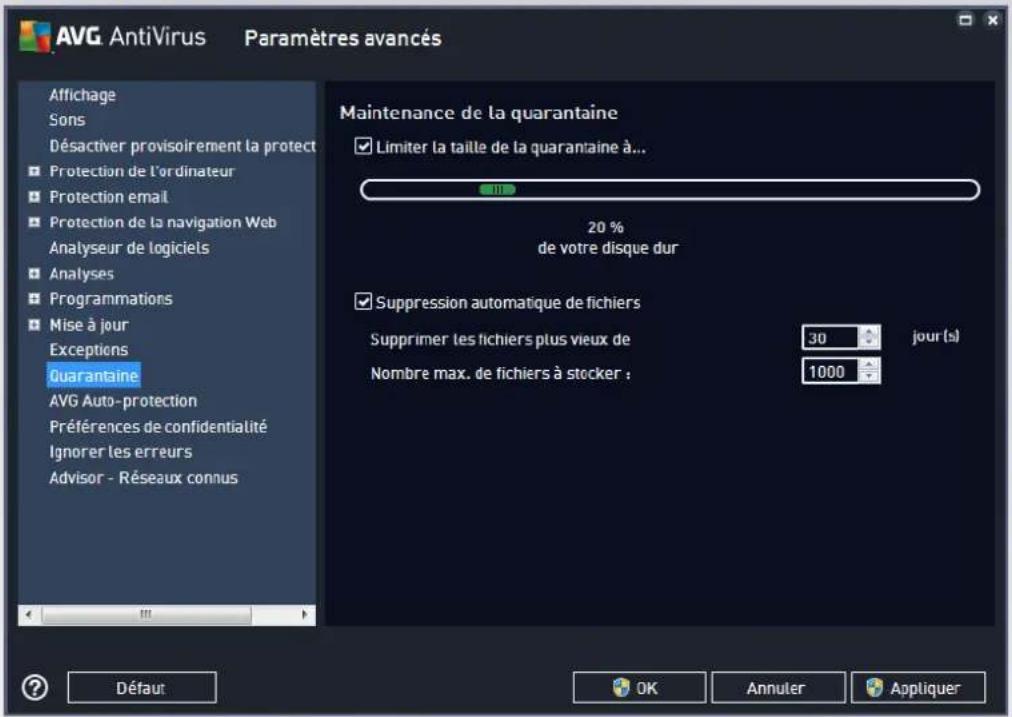Viewport: 1012px width, 717px height.
Task: Increase max files with up arrow
Action: pyautogui.click(x=869, y=366)
